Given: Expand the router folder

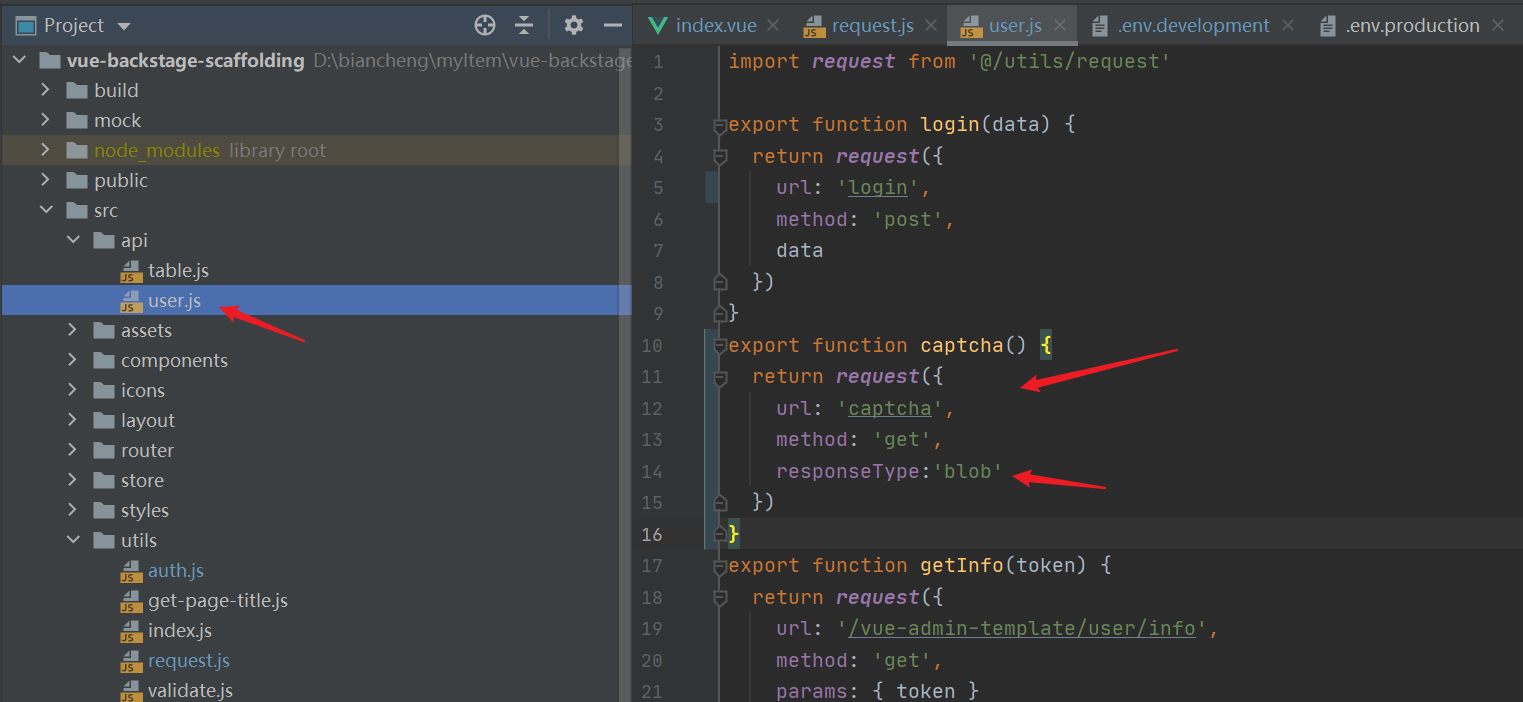Looking at the screenshot, I should (73, 450).
